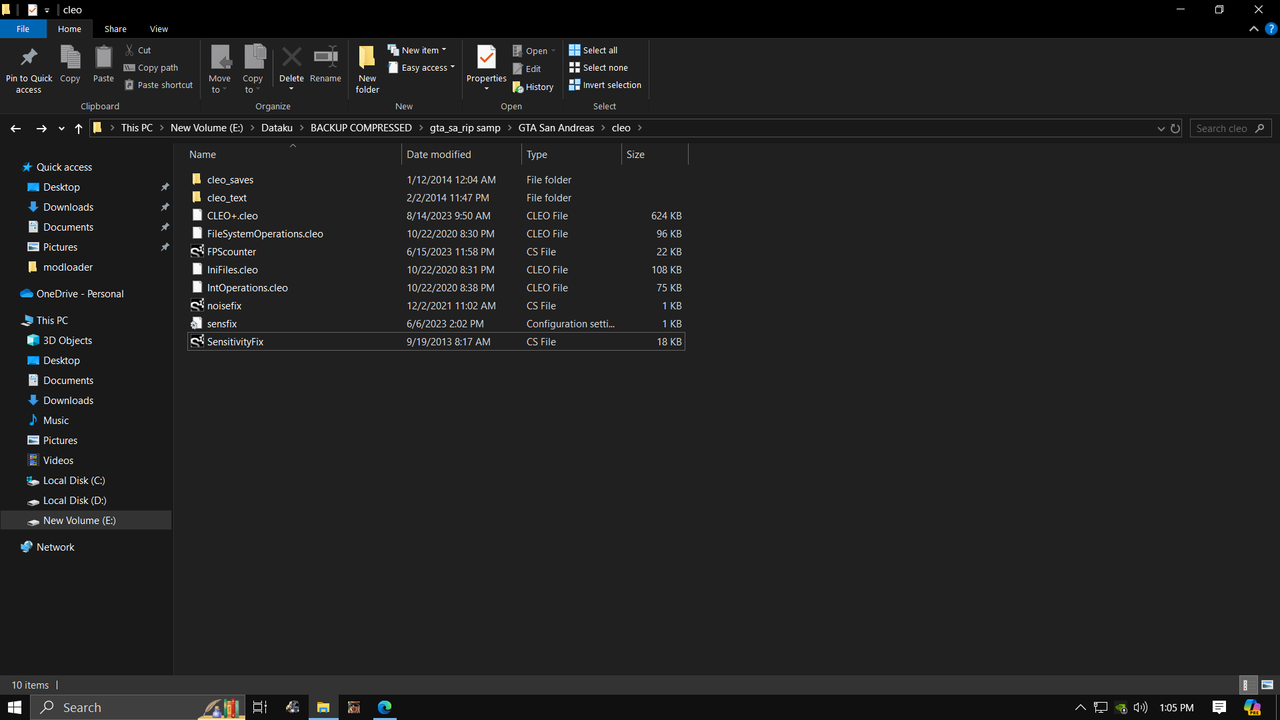Click BACKUP COMPRESSED in the address path
1280x720 pixels.
361,128
